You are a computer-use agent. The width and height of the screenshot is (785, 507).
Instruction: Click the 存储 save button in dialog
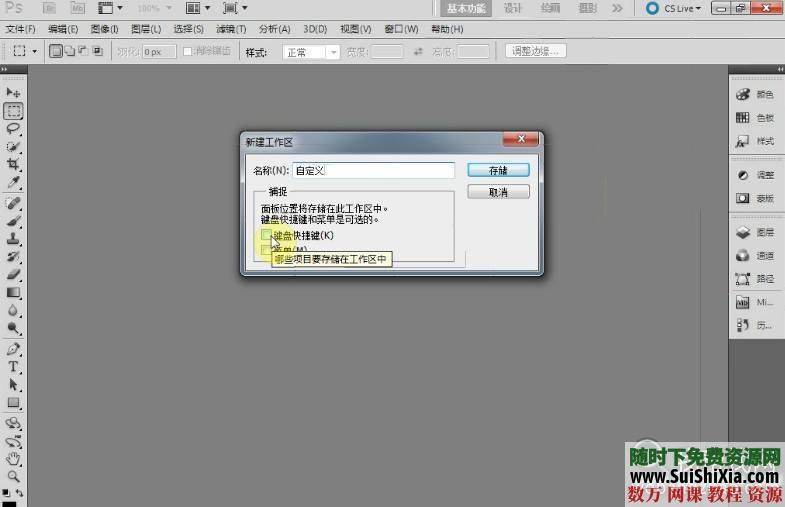pyautogui.click(x=498, y=170)
